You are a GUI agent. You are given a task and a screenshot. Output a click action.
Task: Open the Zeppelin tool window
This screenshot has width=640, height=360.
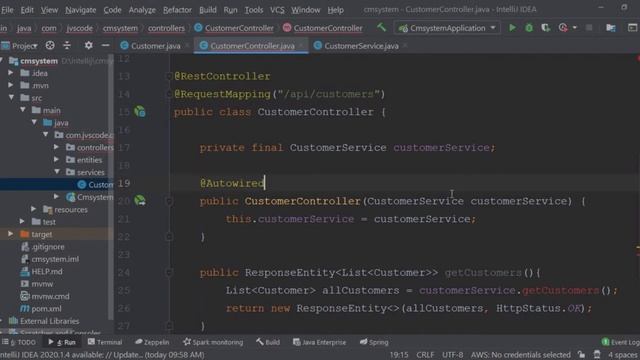click(152, 342)
